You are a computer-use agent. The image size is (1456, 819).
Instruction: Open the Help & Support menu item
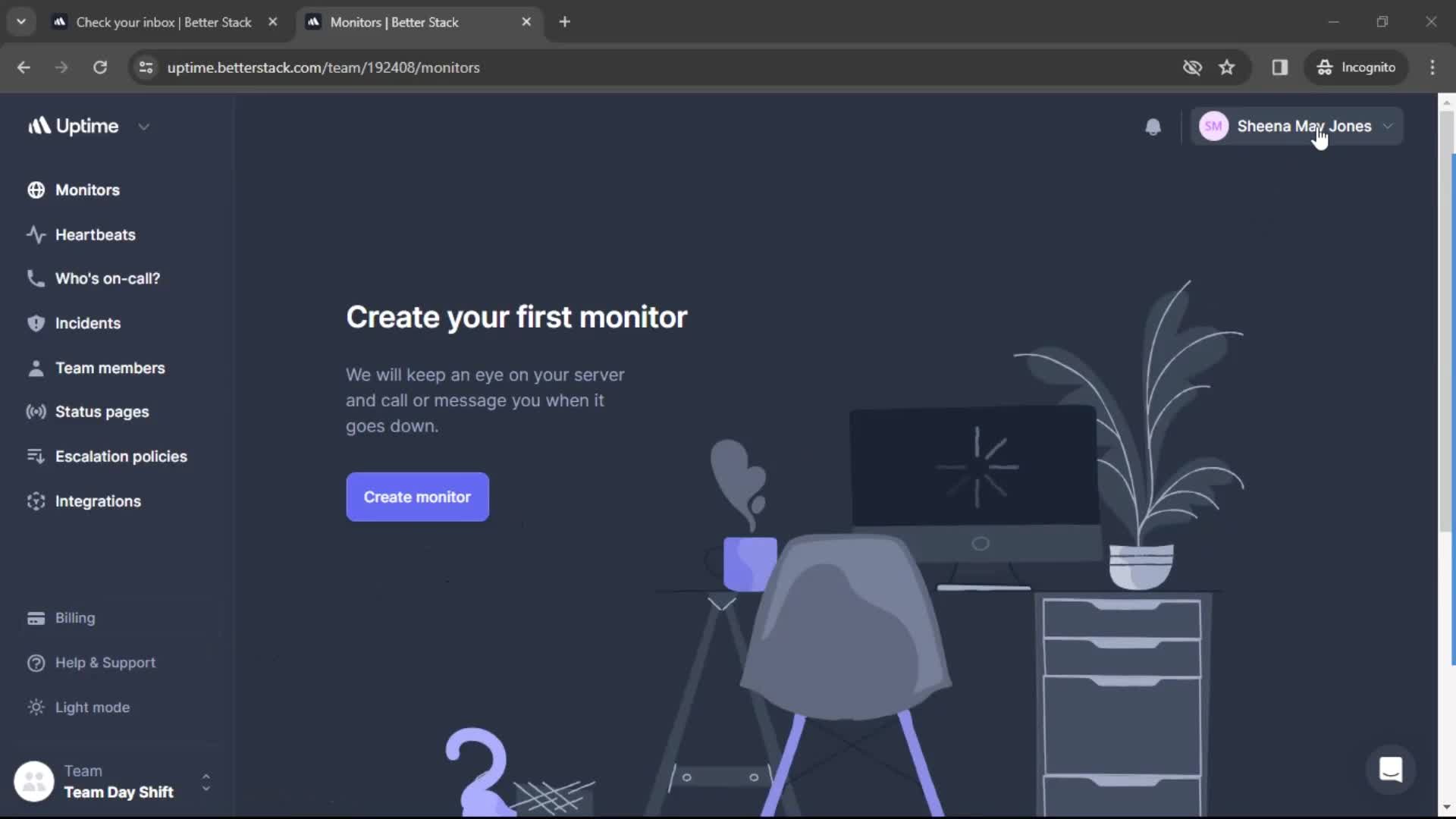coord(105,662)
